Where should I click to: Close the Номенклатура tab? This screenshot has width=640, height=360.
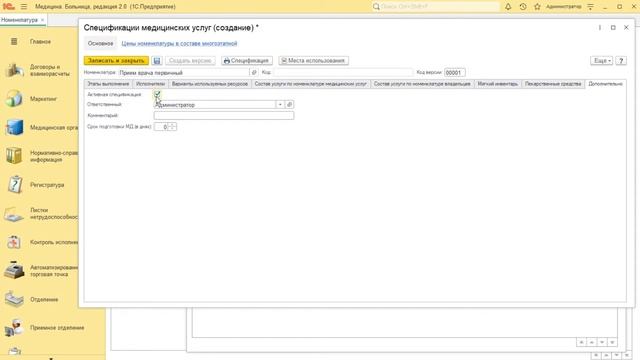pos(42,20)
